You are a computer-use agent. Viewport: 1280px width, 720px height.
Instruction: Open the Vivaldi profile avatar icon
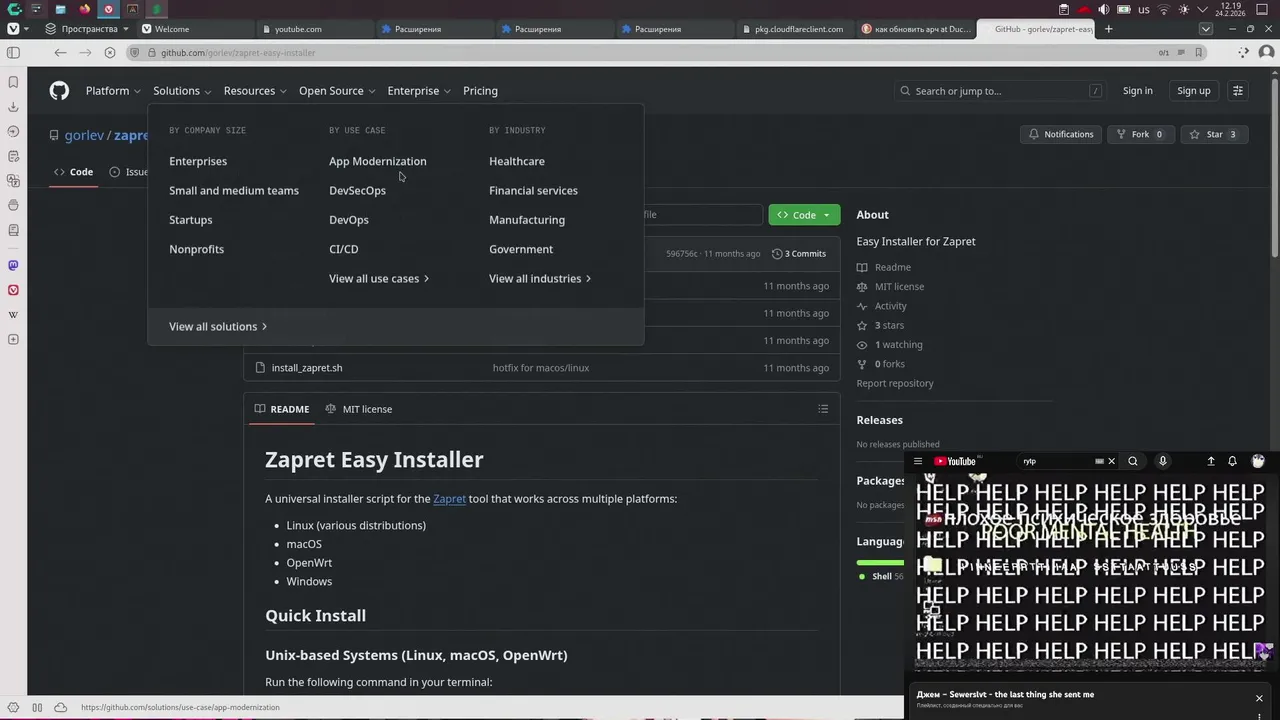pos(1266,53)
